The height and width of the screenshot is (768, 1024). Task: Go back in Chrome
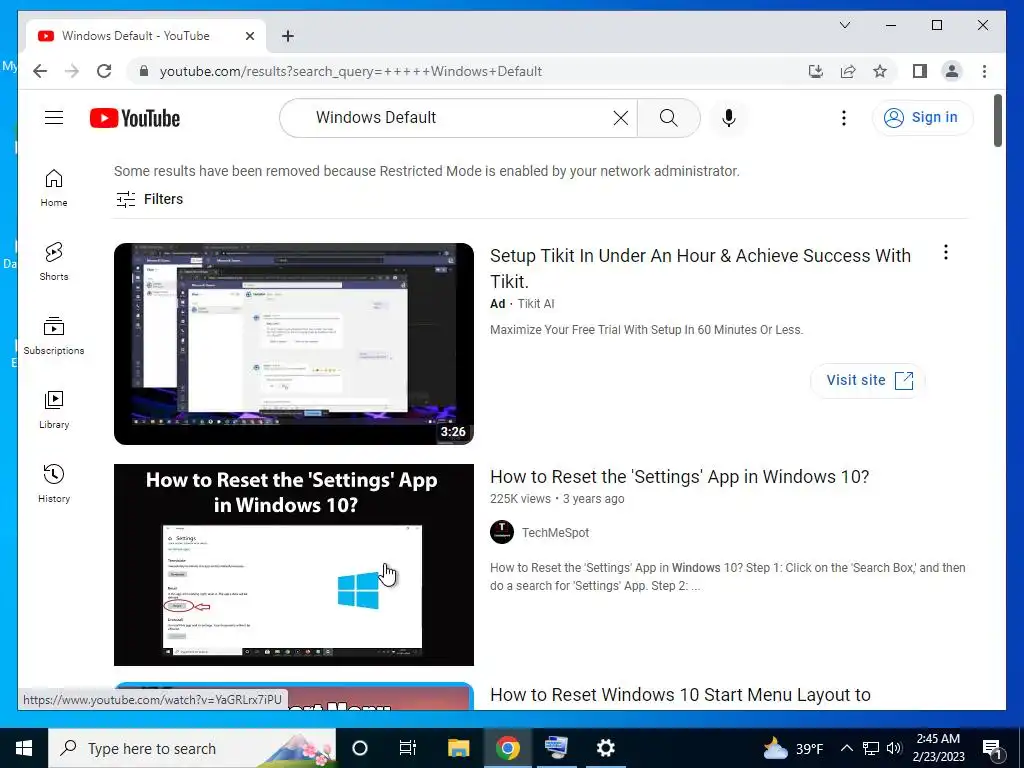(40, 71)
